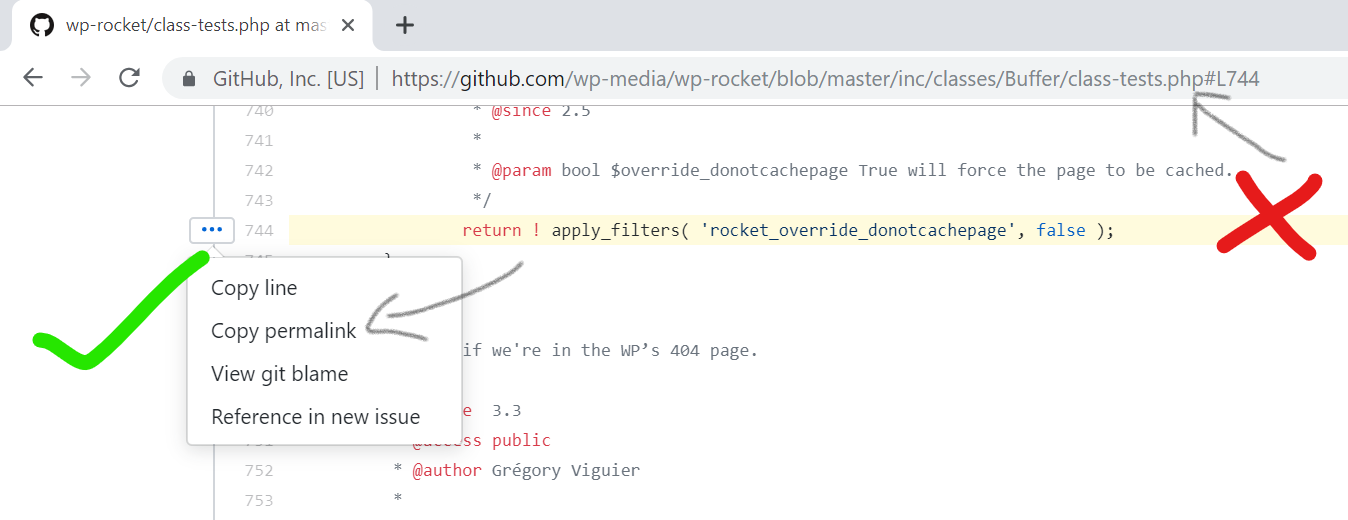
Task: Click line number 742
Action: pyautogui.click(x=259, y=171)
